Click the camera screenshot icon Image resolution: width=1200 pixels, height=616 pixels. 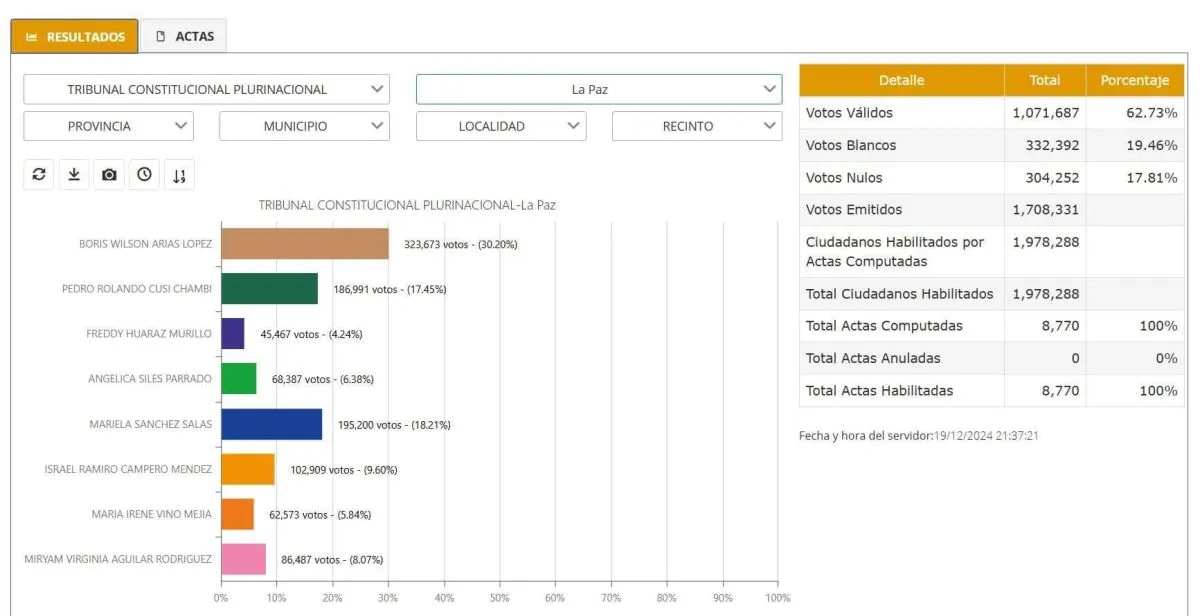click(x=109, y=175)
